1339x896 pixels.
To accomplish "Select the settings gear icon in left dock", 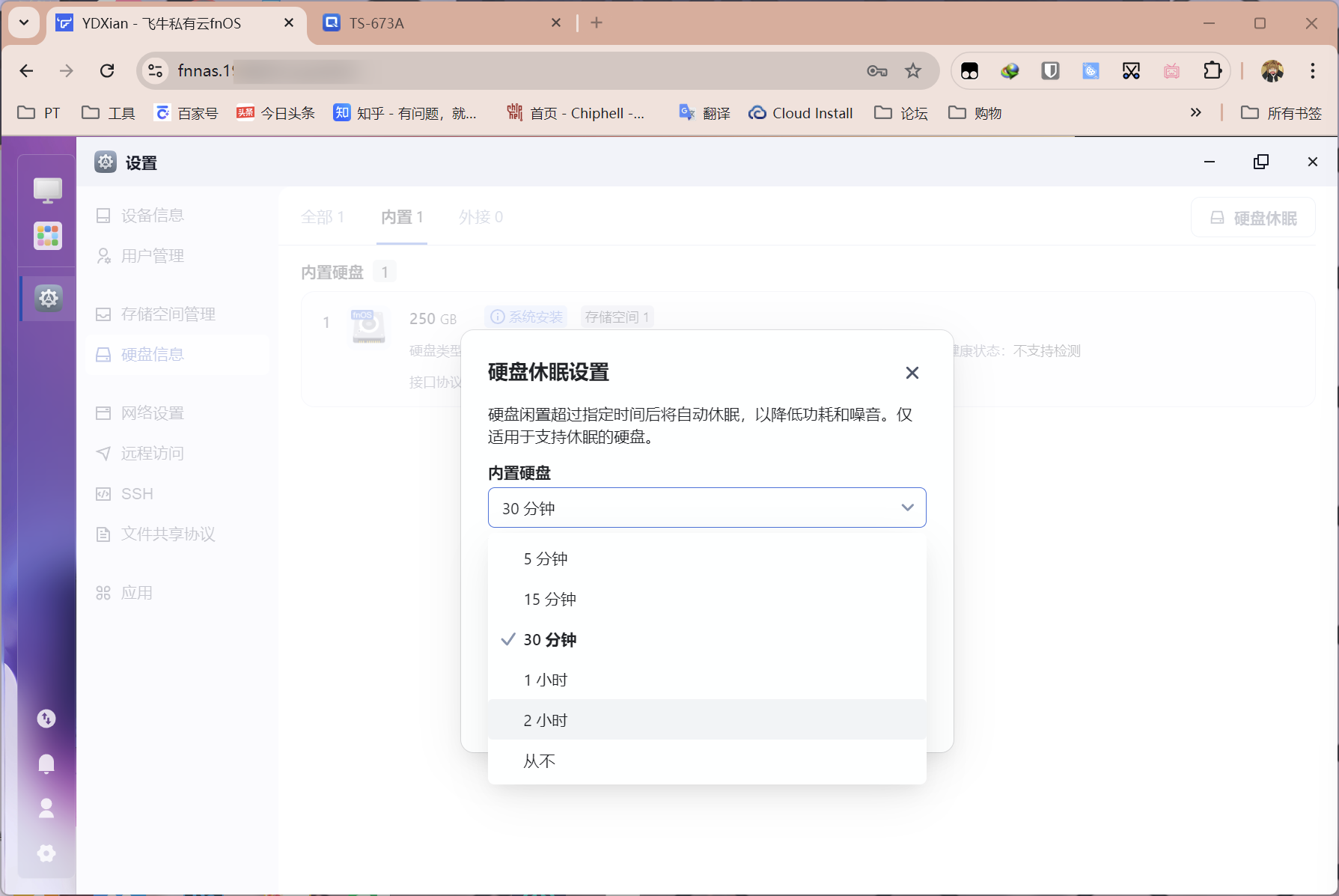I will pos(49,298).
